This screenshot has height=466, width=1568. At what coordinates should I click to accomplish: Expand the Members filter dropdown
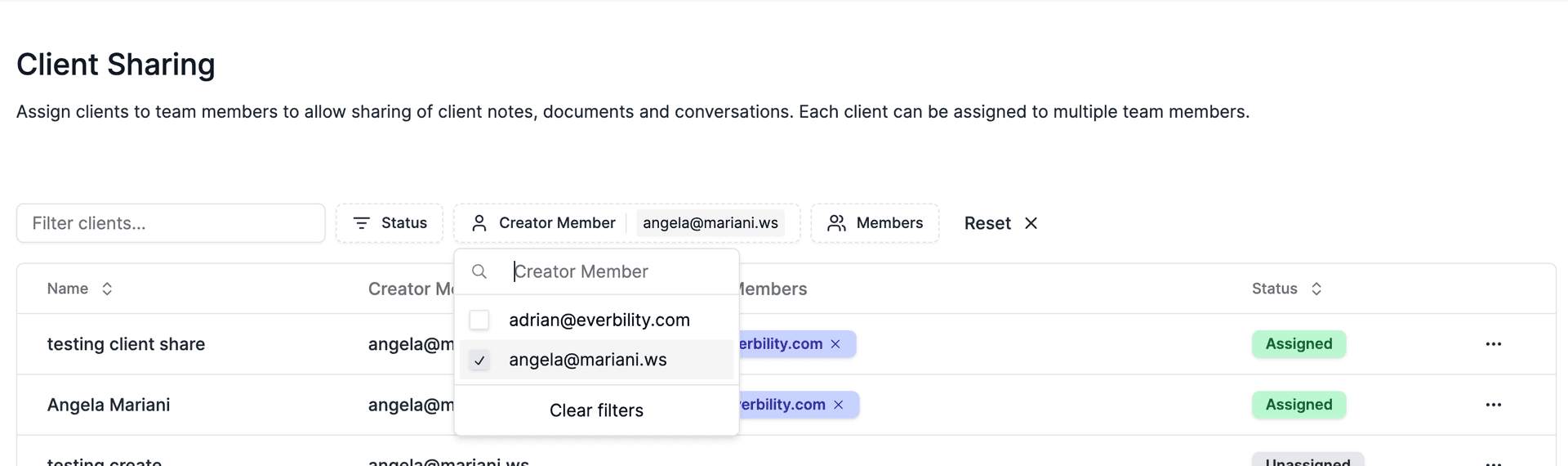(875, 223)
